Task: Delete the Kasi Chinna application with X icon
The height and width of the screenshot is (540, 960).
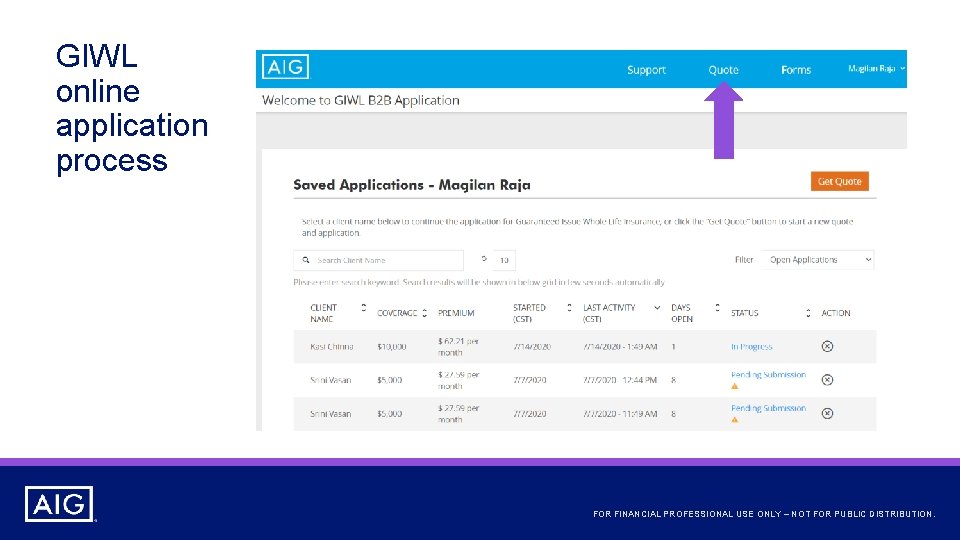Action: point(827,347)
